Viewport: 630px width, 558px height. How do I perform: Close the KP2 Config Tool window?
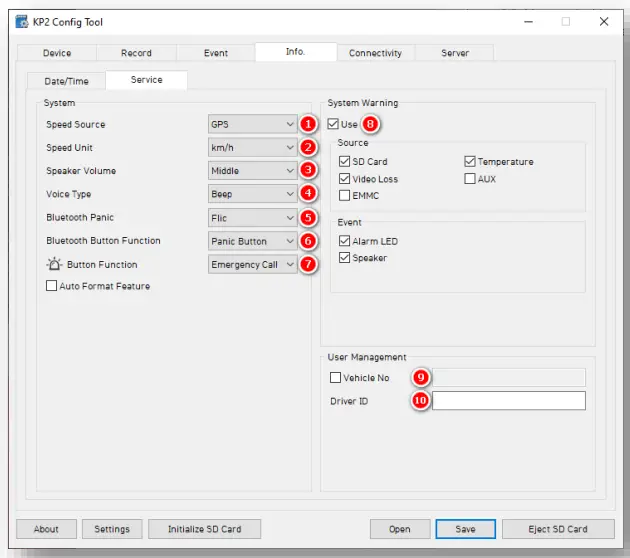pyautogui.click(x=603, y=22)
